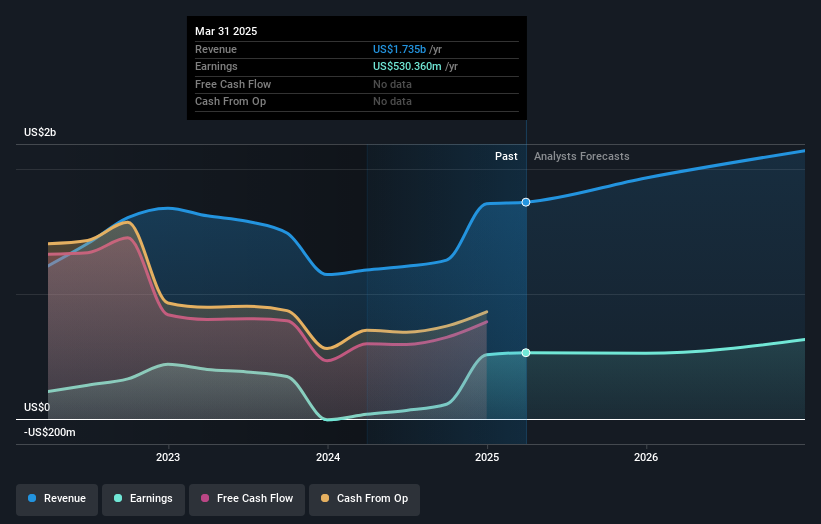Click the tooltip Free Cash Flow row label
821x524 pixels.
[x=233, y=84]
